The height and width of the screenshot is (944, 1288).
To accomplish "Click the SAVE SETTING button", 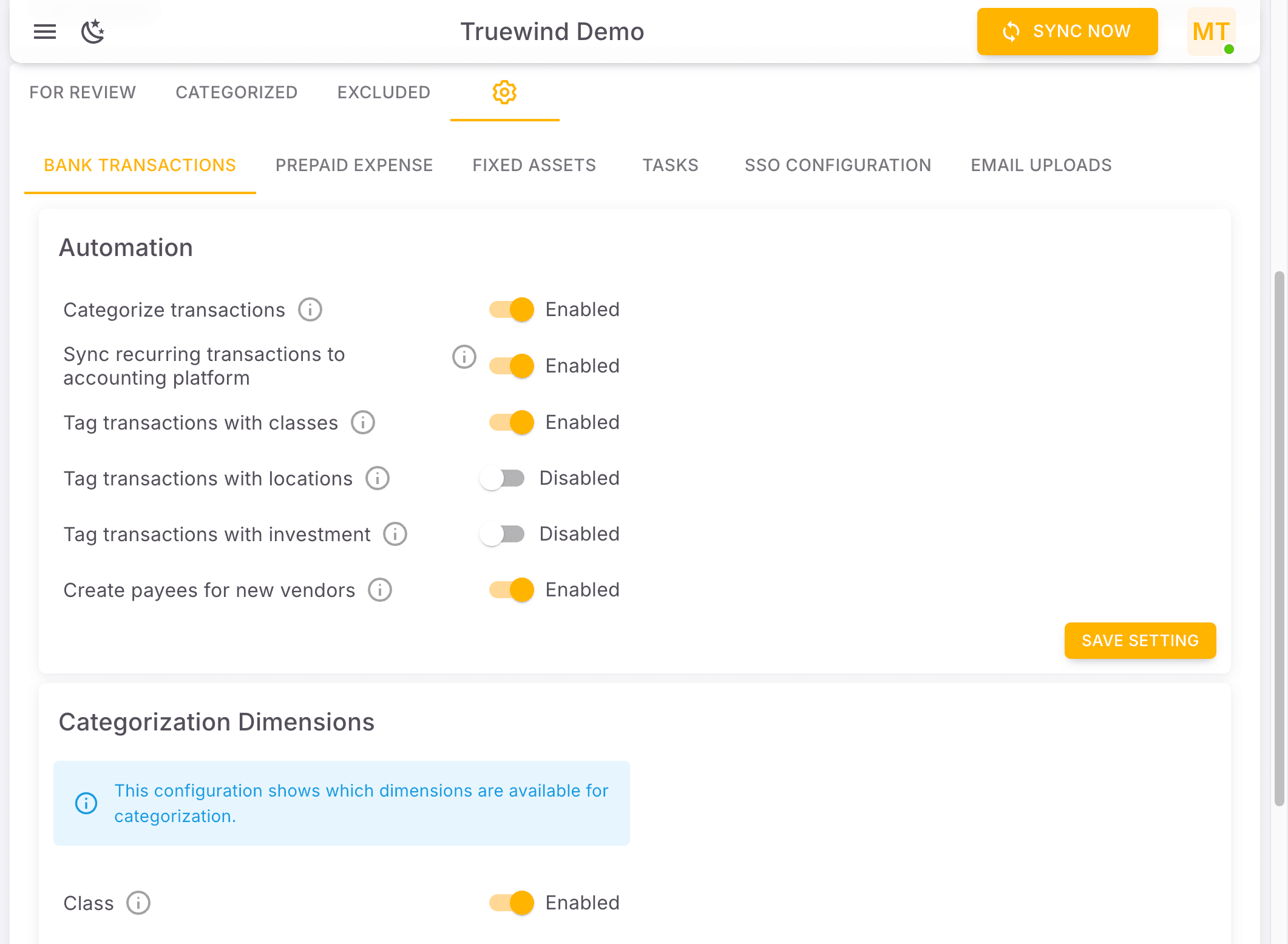I will click(x=1140, y=640).
